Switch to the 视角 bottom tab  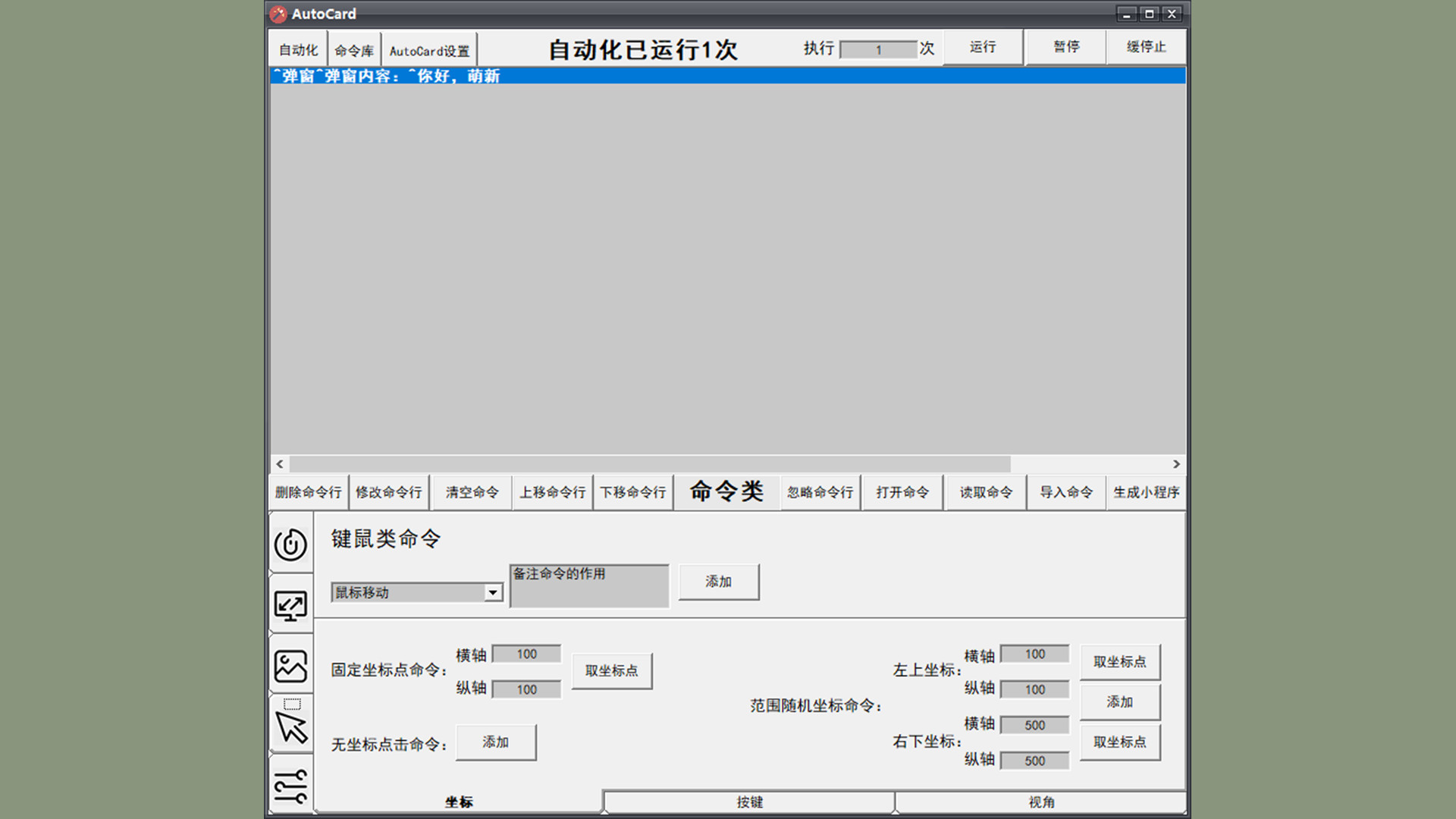[1041, 802]
